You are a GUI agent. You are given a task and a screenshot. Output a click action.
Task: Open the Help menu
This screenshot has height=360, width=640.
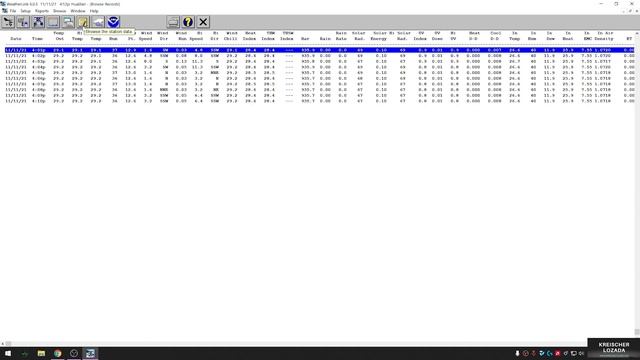94,11
